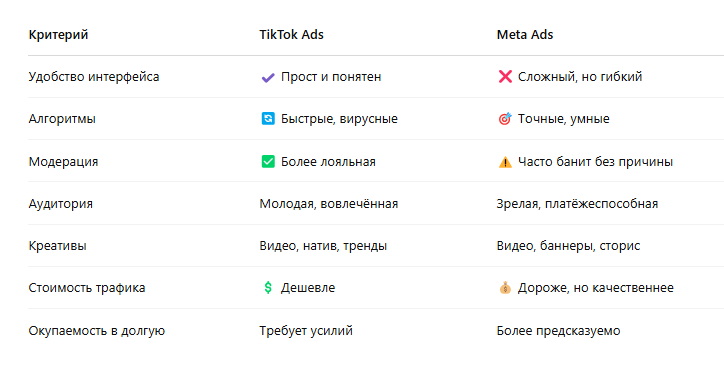Click the green dollar sign beside Дешевле

(x=268, y=288)
